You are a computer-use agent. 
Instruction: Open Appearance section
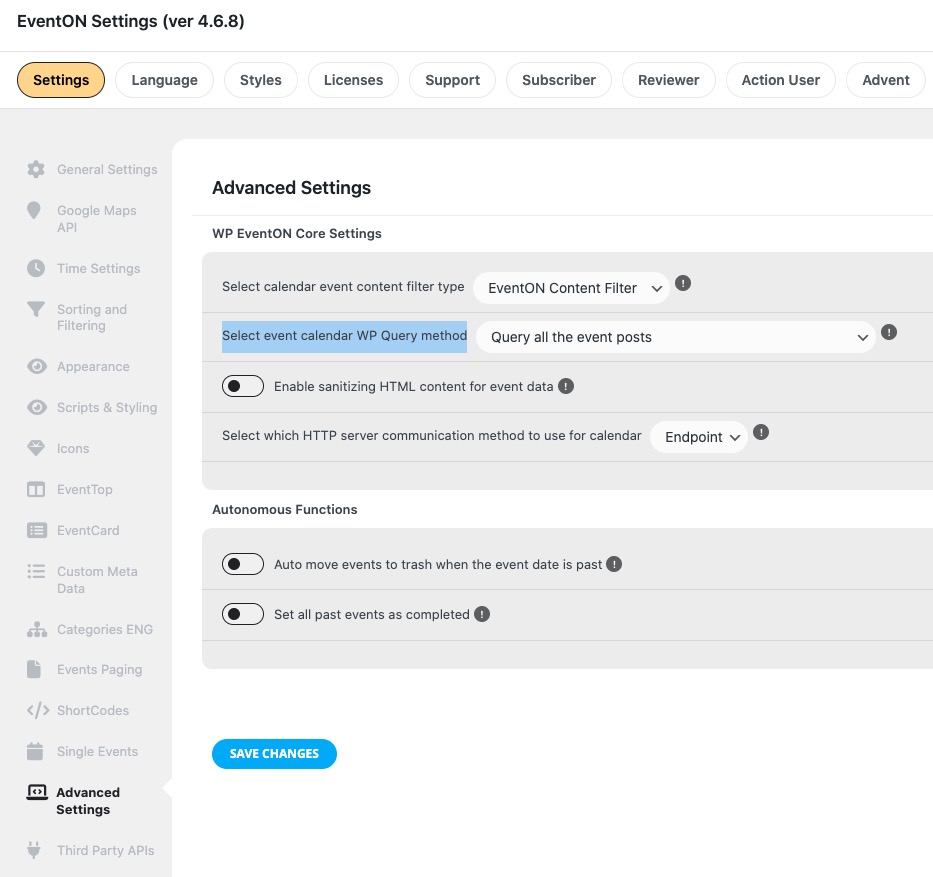point(93,367)
